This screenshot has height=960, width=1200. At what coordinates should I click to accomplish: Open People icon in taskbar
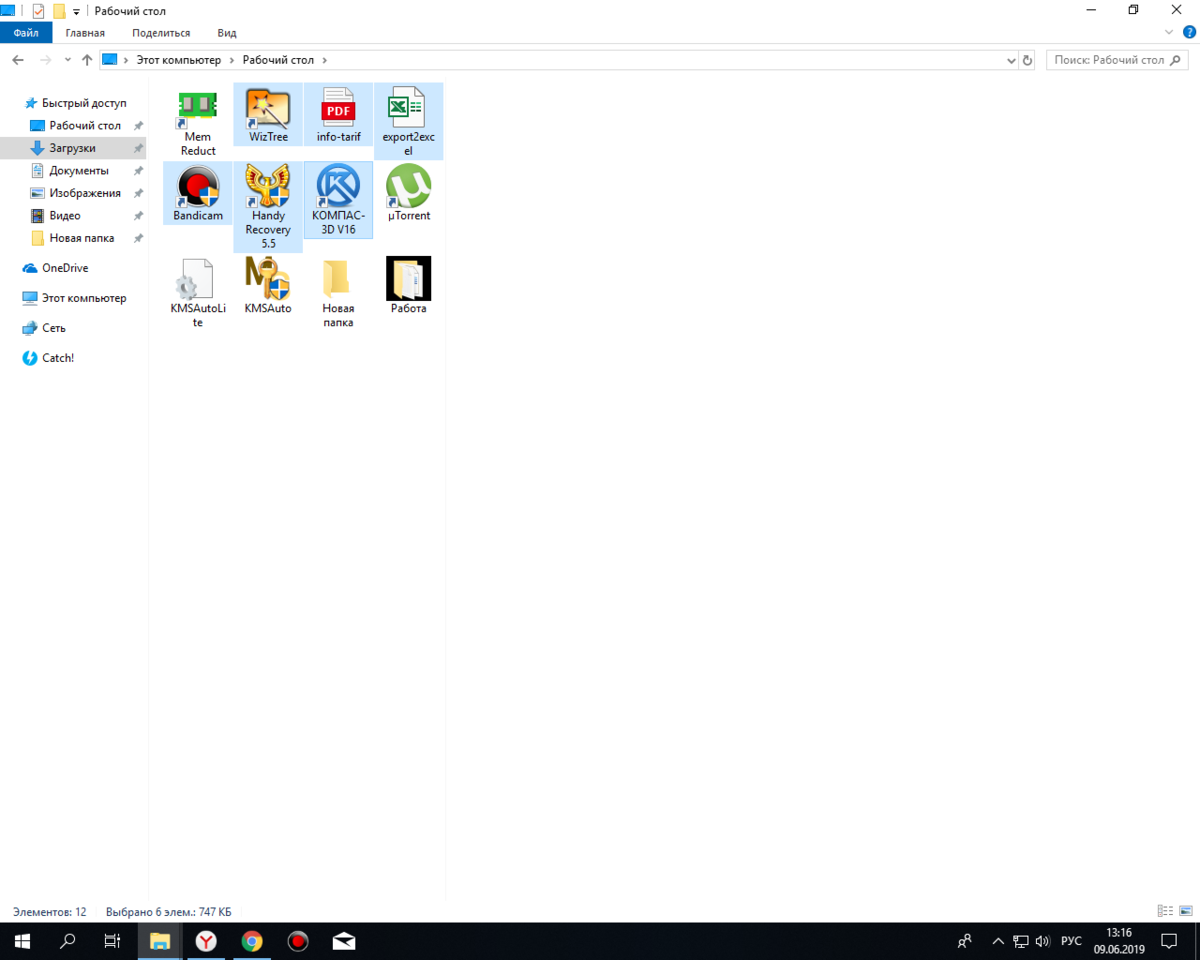(x=965, y=941)
